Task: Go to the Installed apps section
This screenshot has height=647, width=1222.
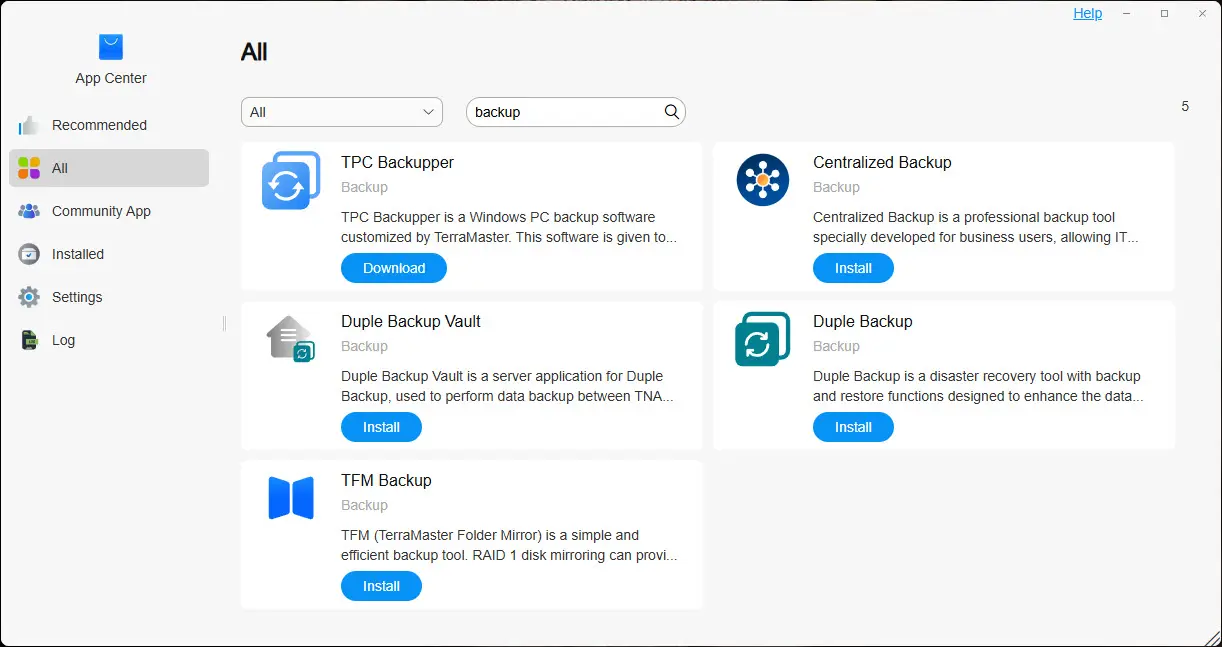Action: point(78,254)
